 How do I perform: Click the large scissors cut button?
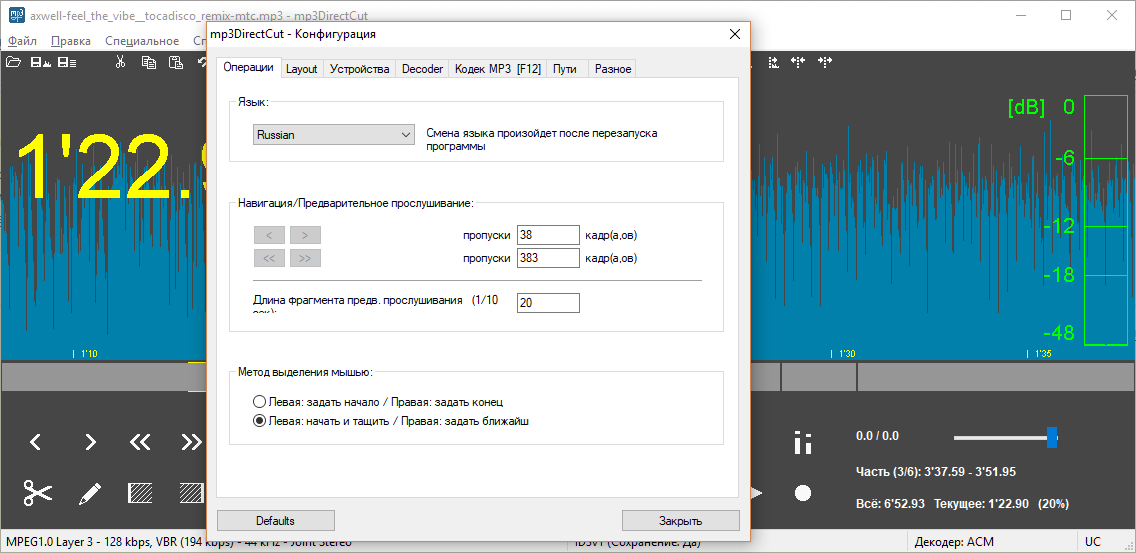(x=38, y=493)
